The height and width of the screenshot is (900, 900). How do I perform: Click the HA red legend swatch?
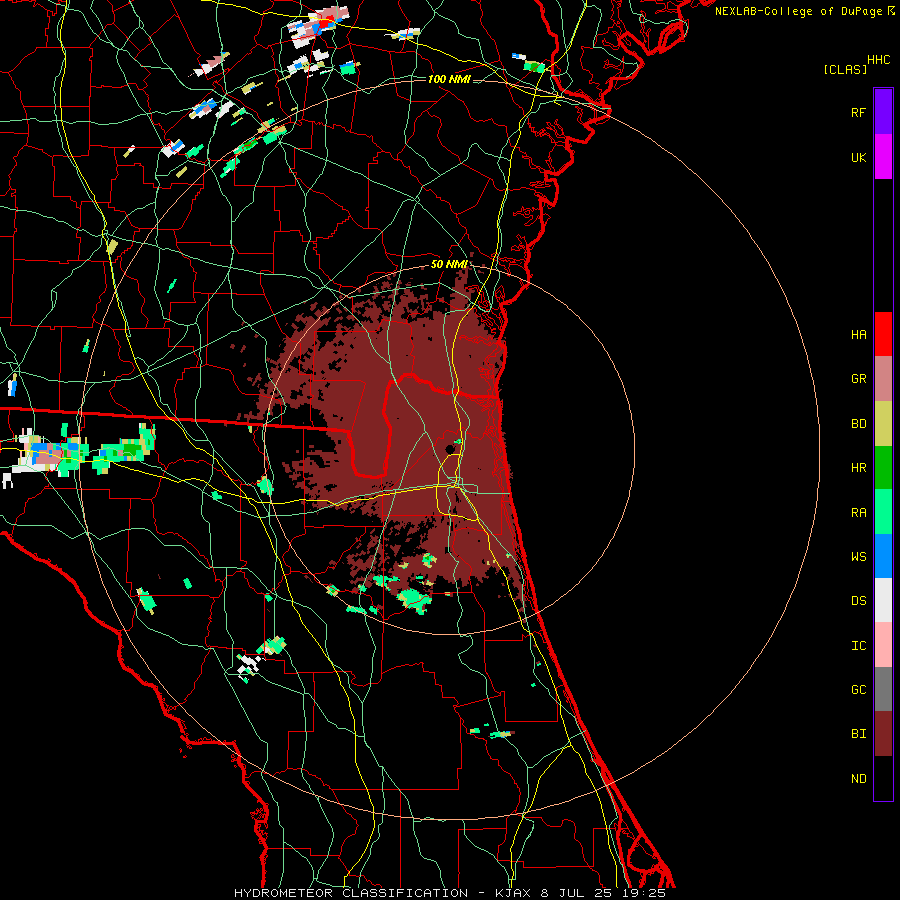883,334
